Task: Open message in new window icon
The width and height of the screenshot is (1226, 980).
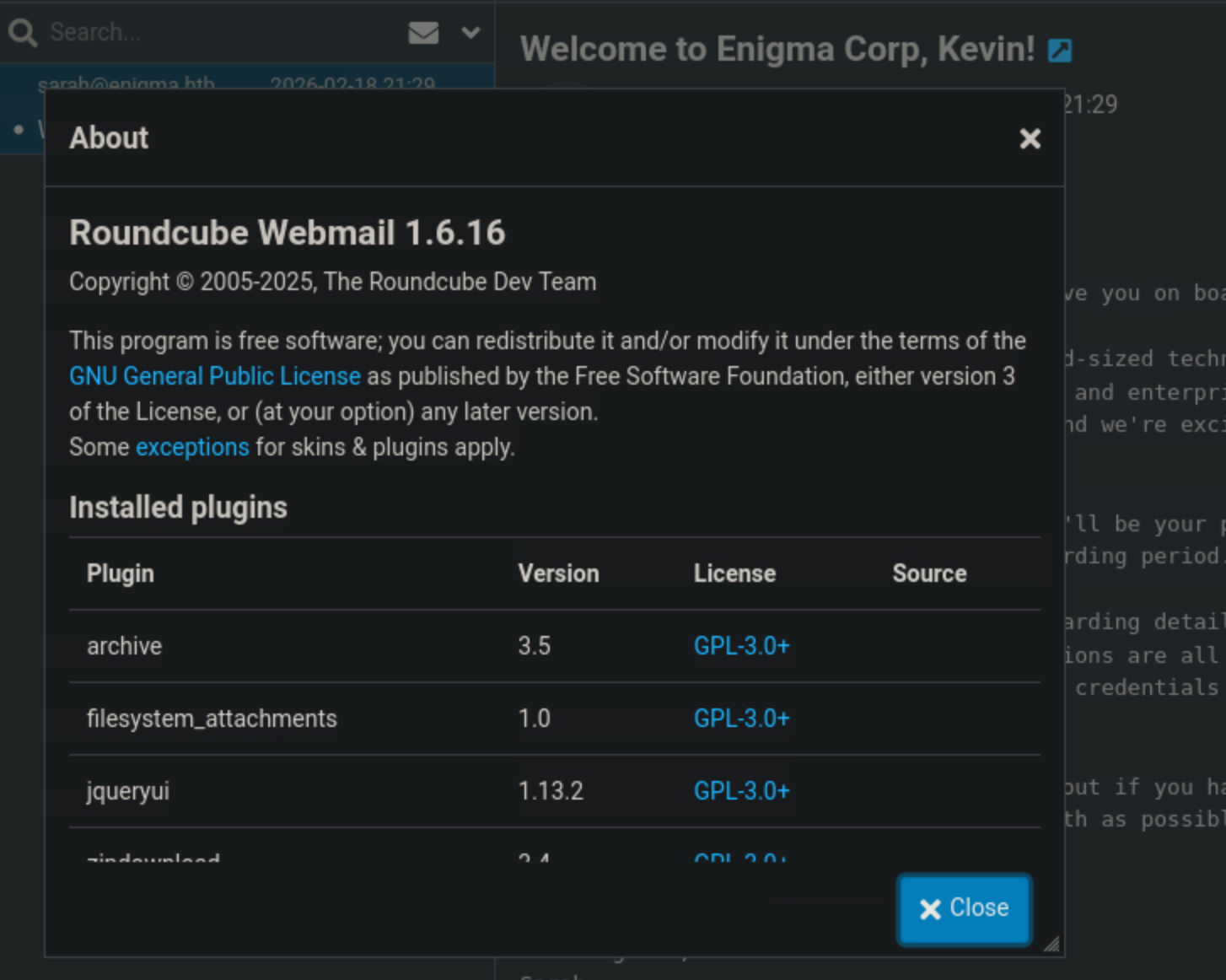Action: tap(1060, 51)
